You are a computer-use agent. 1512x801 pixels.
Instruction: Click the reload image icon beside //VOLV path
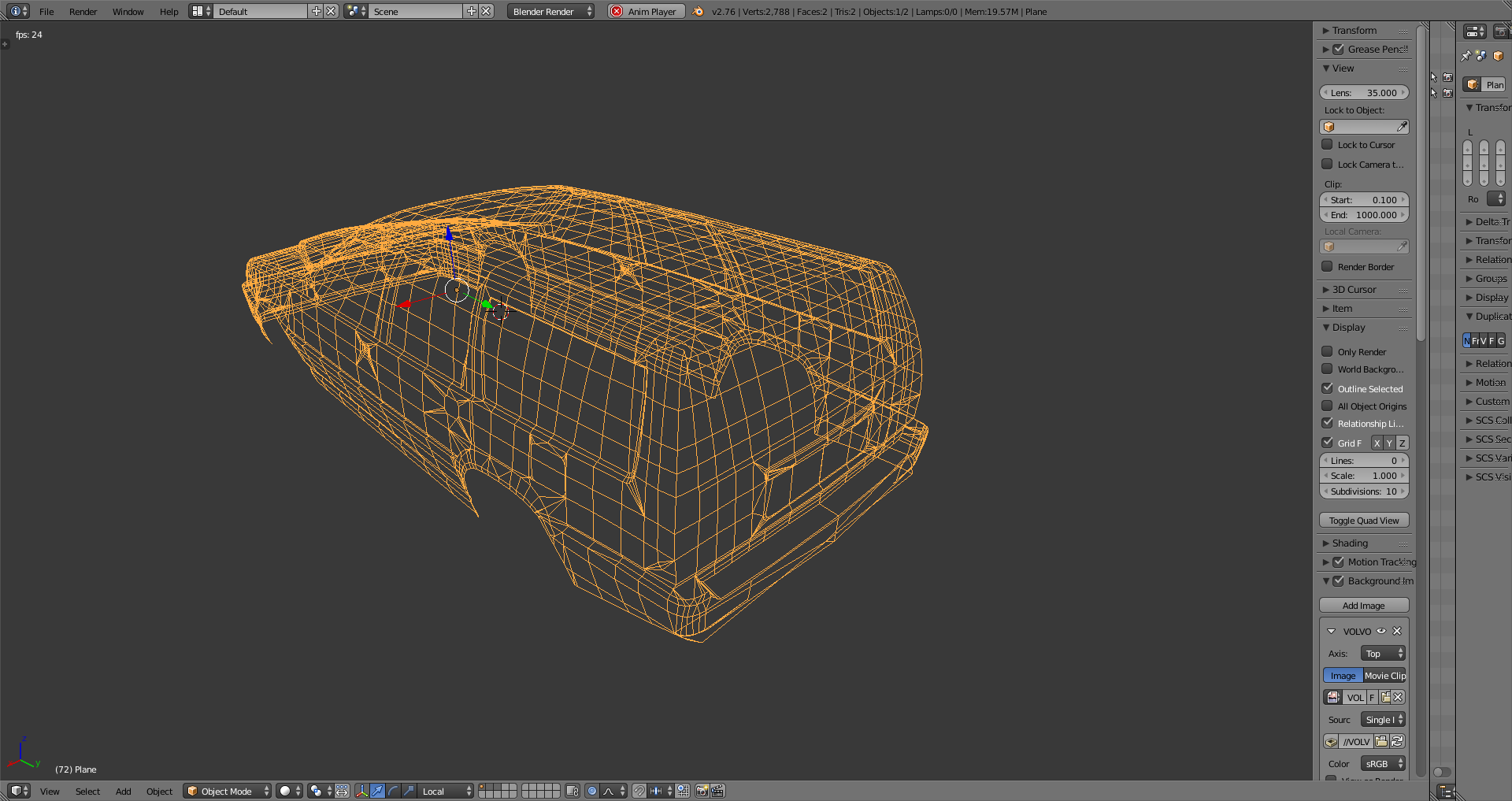[x=1397, y=741]
